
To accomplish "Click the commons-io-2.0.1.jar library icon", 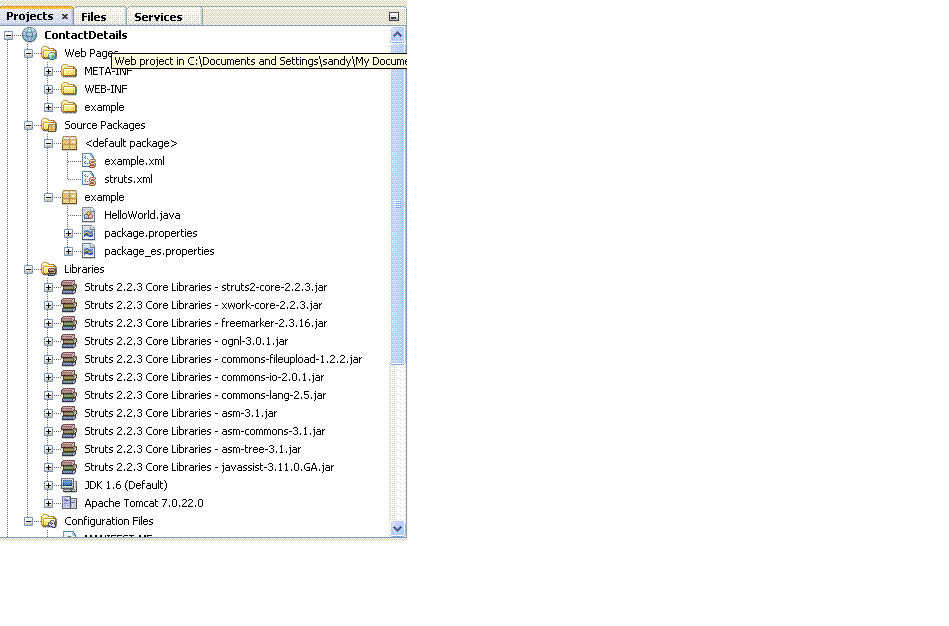I will (69, 377).
